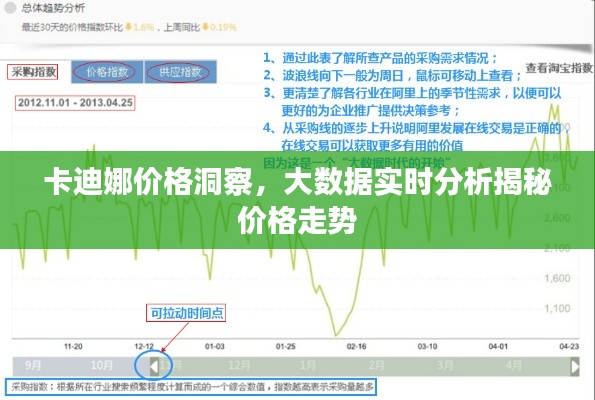Screen dimensions: 595x400
Task: Click the 04-01 x-axis date label
Action: click(x=498, y=346)
